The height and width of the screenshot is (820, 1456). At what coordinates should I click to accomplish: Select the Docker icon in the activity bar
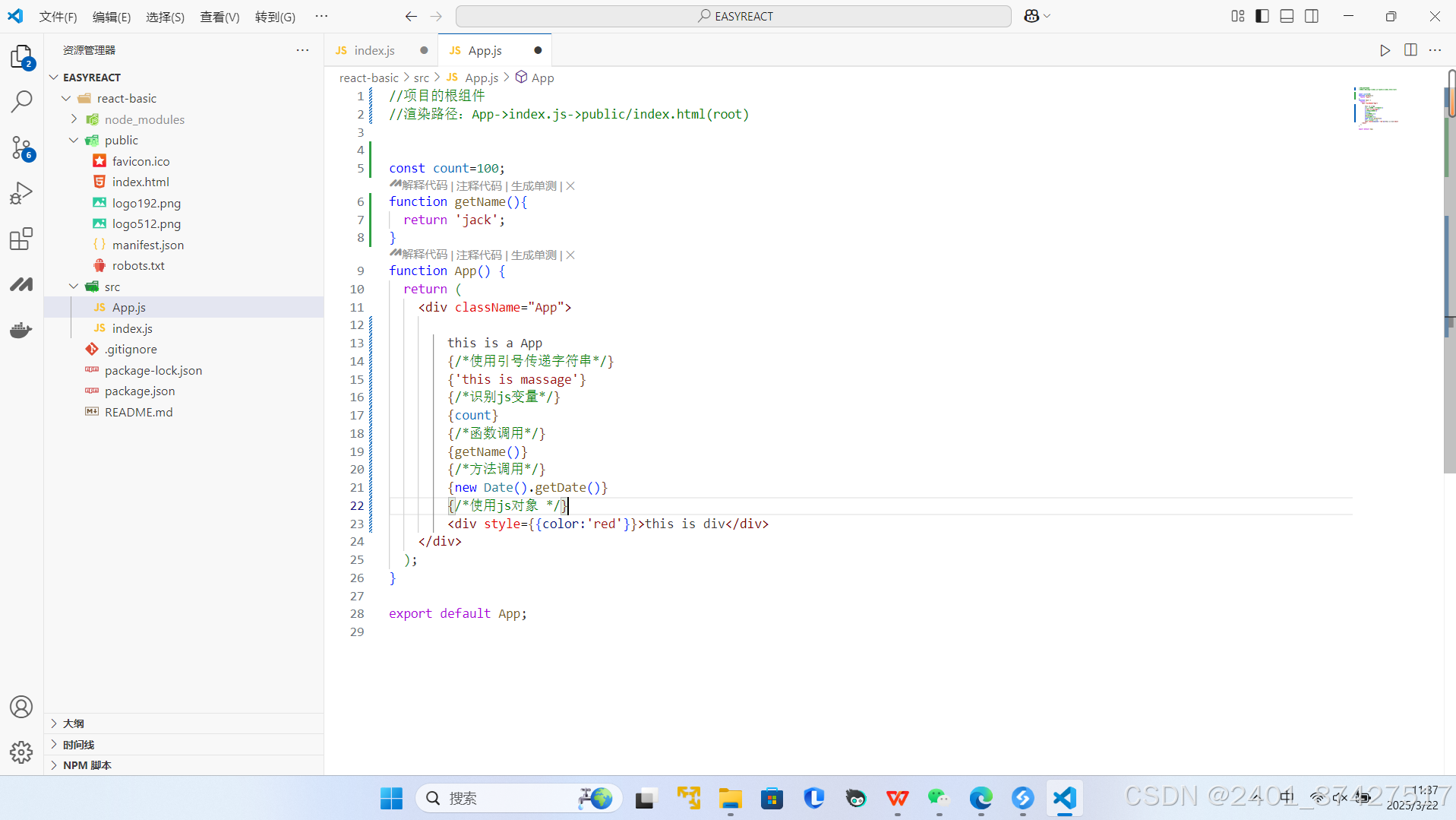[21, 330]
